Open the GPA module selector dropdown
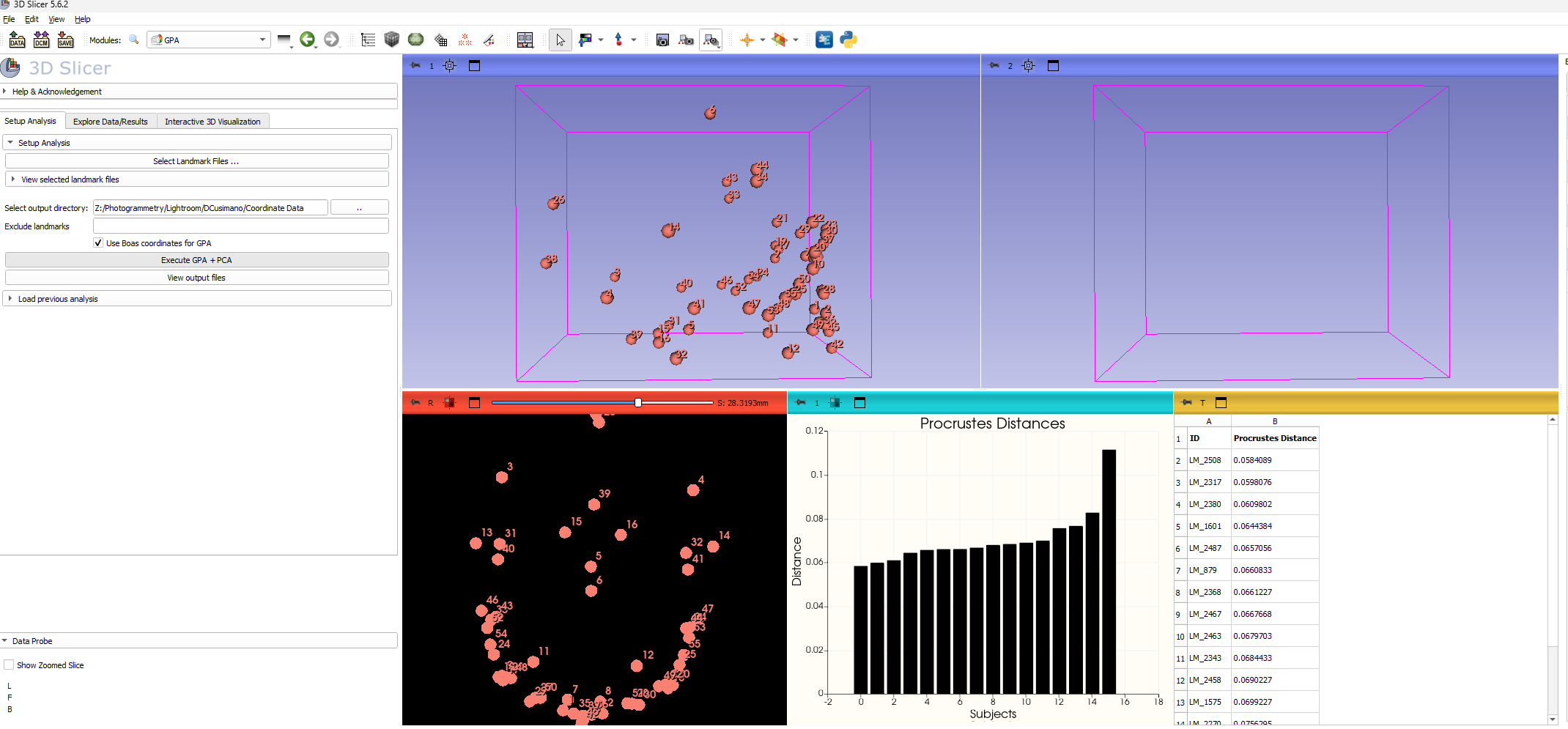Viewport: 1568px width, 729px height. pyautogui.click(x=209, y=40)
